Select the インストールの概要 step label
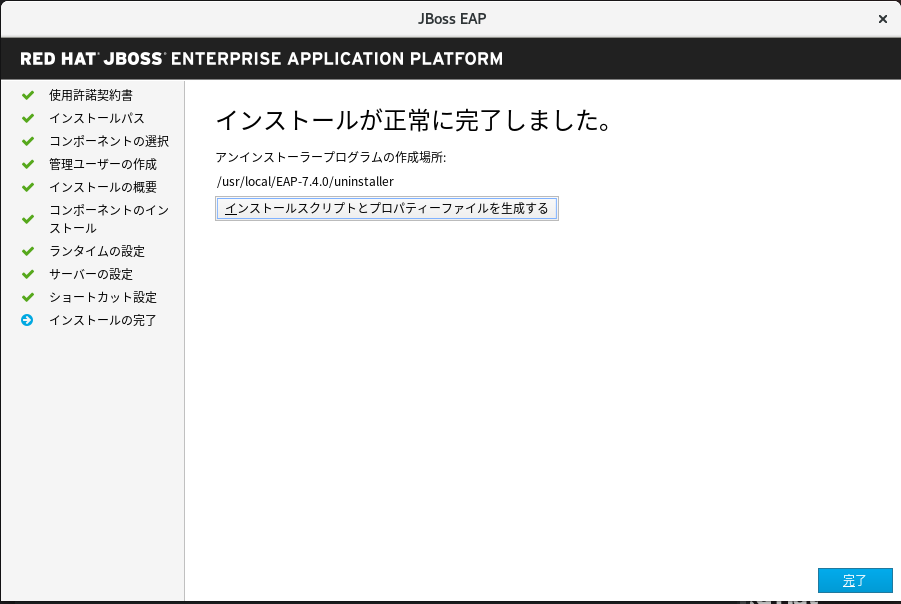This screenshot has height=604, width=901. (x=103, y=187)
